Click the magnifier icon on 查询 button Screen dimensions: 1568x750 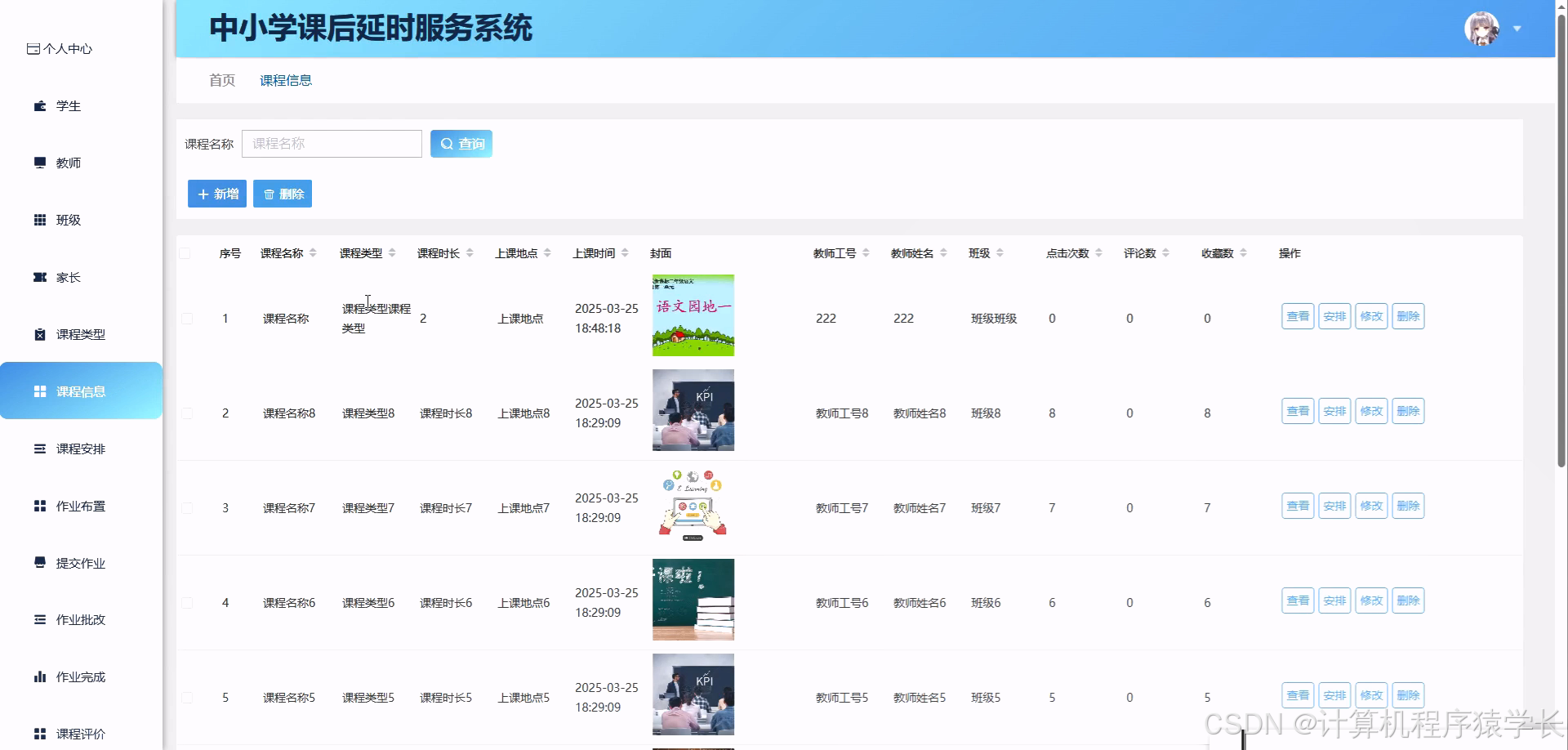pos(446,143)
